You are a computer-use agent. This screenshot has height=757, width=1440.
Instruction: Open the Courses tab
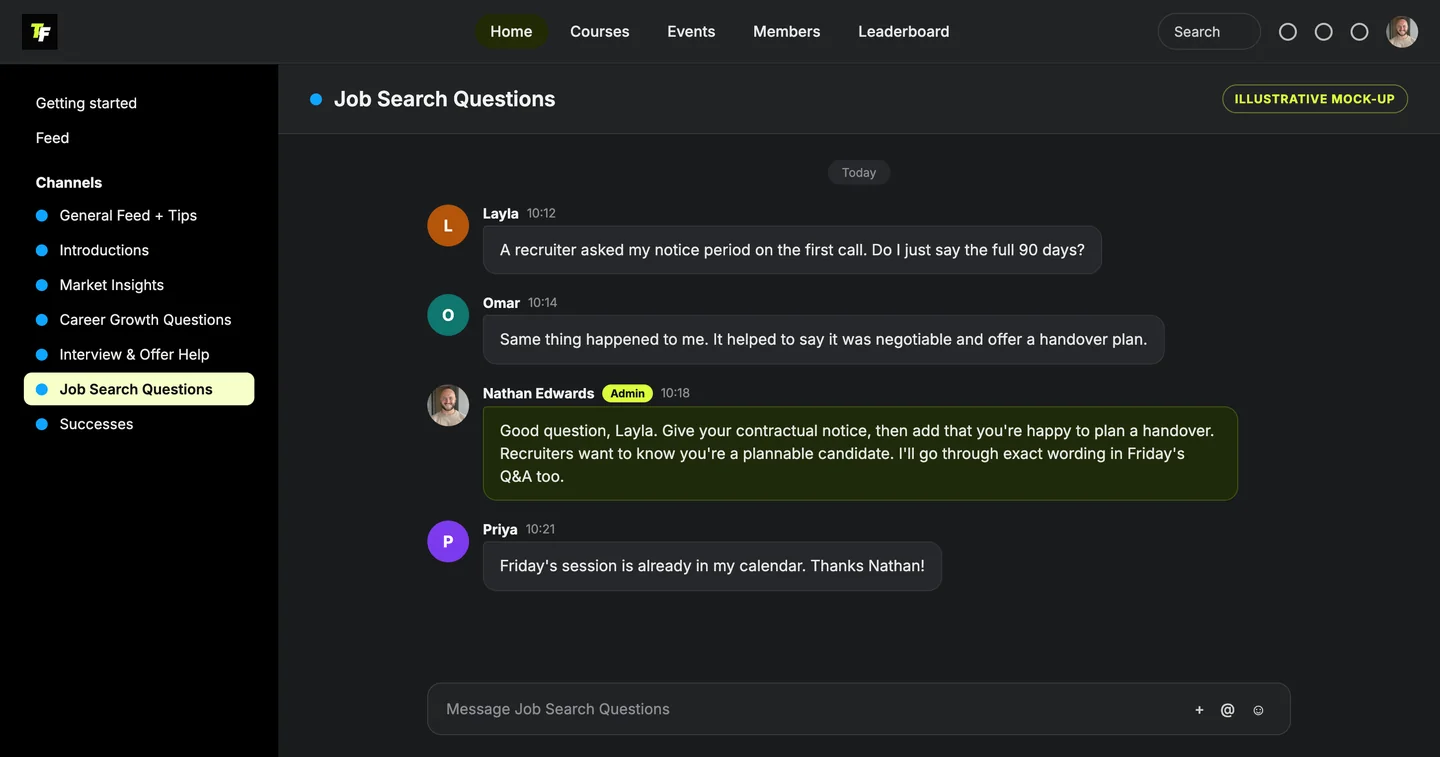coord(600,32)
